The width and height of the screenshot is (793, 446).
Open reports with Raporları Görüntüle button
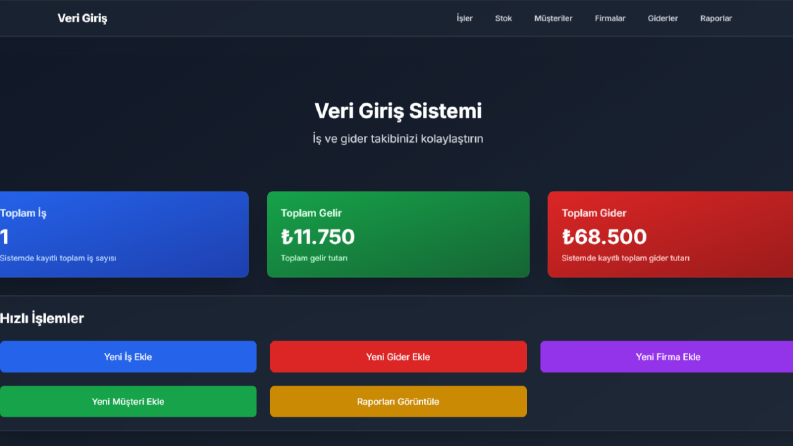(x=398, y=402)
